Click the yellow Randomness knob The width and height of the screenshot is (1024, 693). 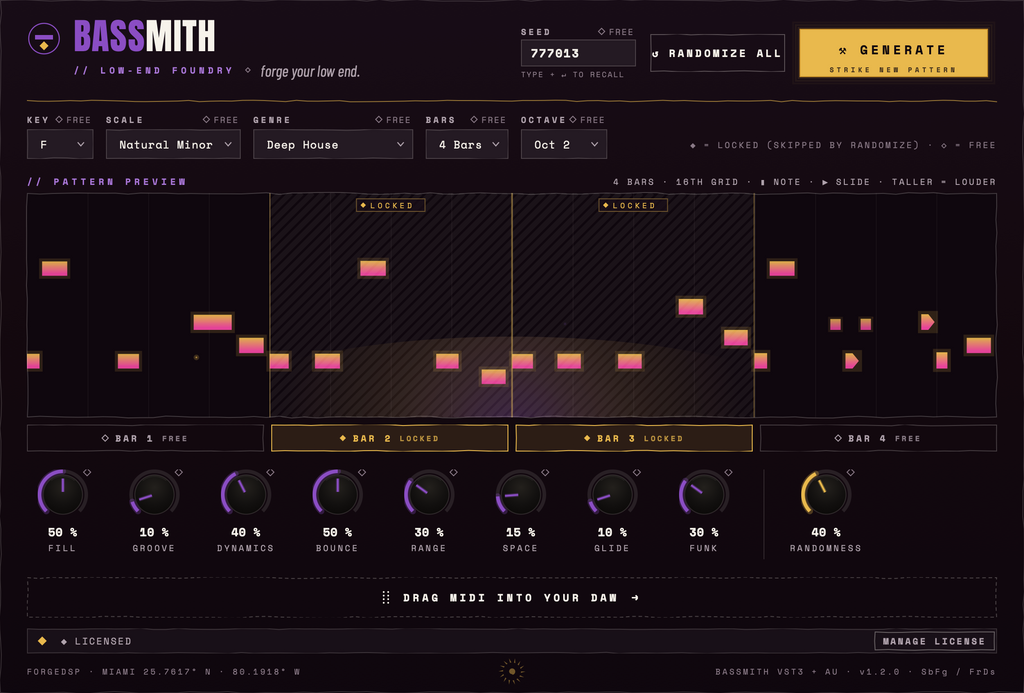pos(825,494)
